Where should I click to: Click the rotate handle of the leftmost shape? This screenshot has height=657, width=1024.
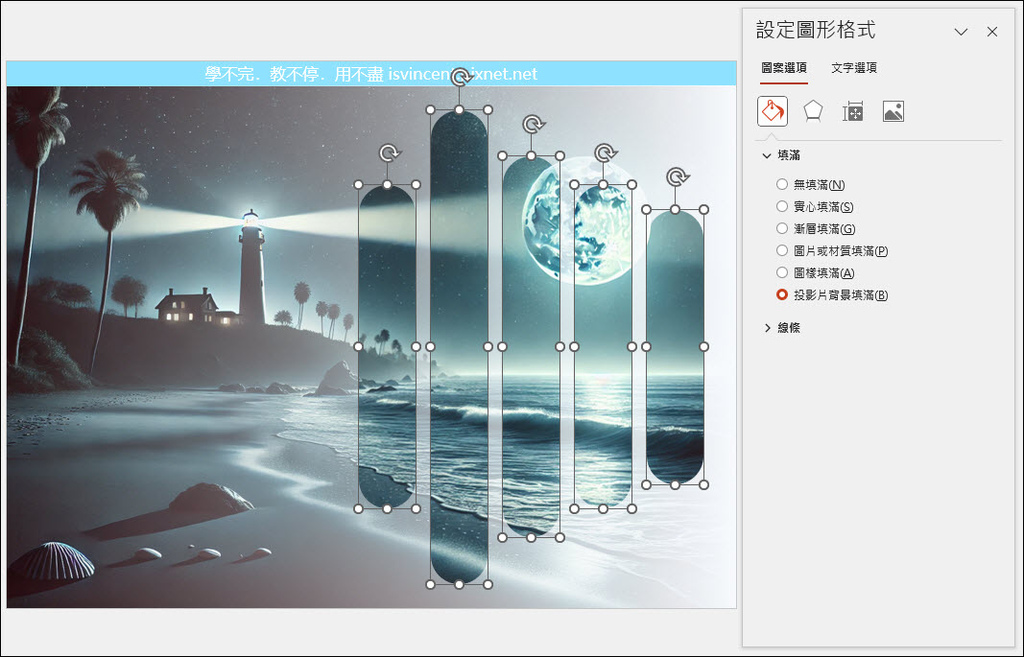(x=390, y=153)
